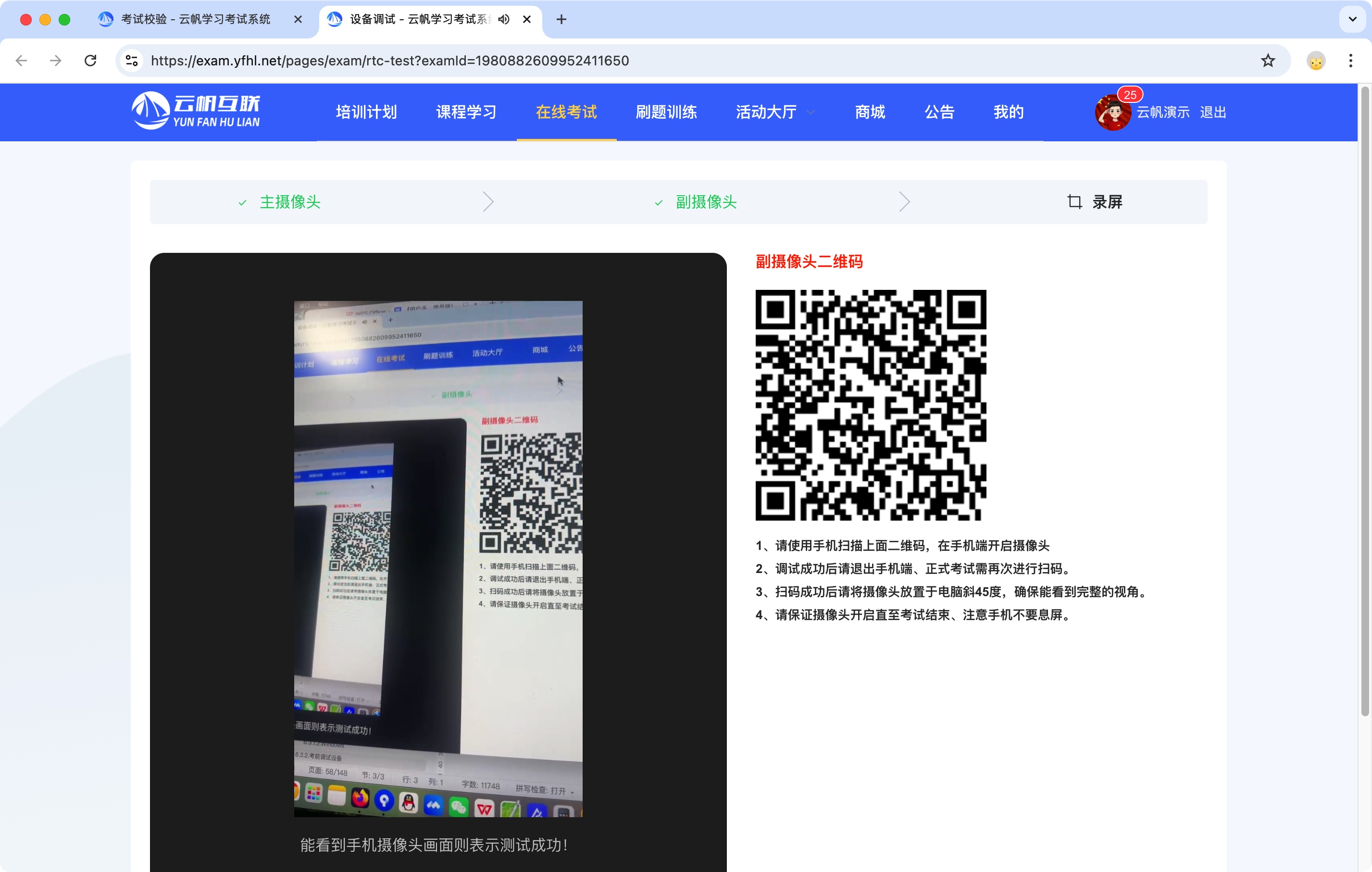Select the 主摄像头 step
The height and width of the screenshot is (872, 1372).
[x=290, y=201]
